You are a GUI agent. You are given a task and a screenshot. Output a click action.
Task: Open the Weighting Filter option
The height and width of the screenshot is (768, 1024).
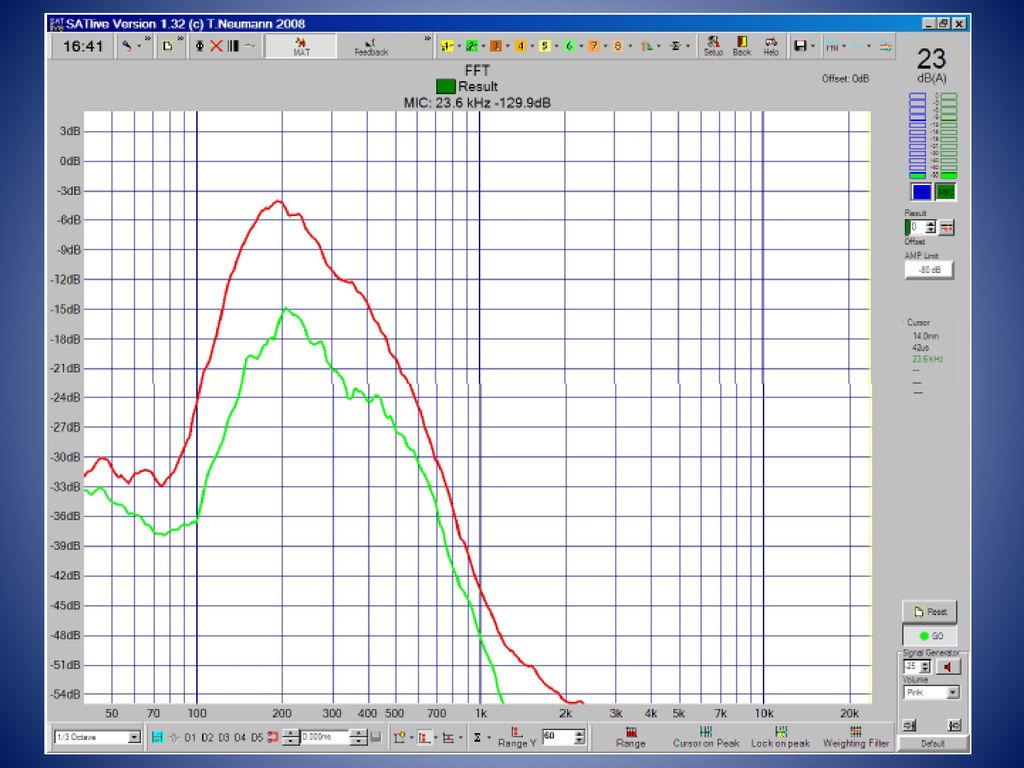pos(856,737)
